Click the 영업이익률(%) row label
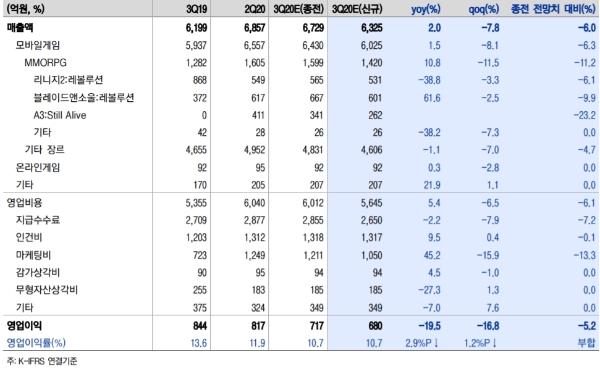 (36, 343)
